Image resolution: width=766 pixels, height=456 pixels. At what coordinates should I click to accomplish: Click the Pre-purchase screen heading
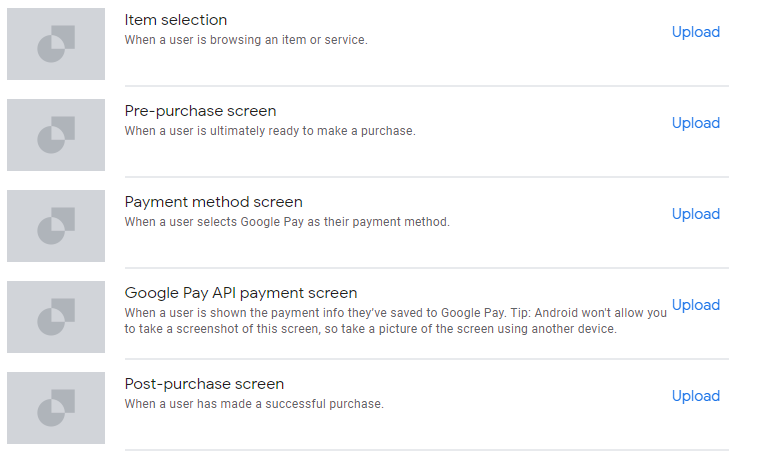tap(200, 111)
